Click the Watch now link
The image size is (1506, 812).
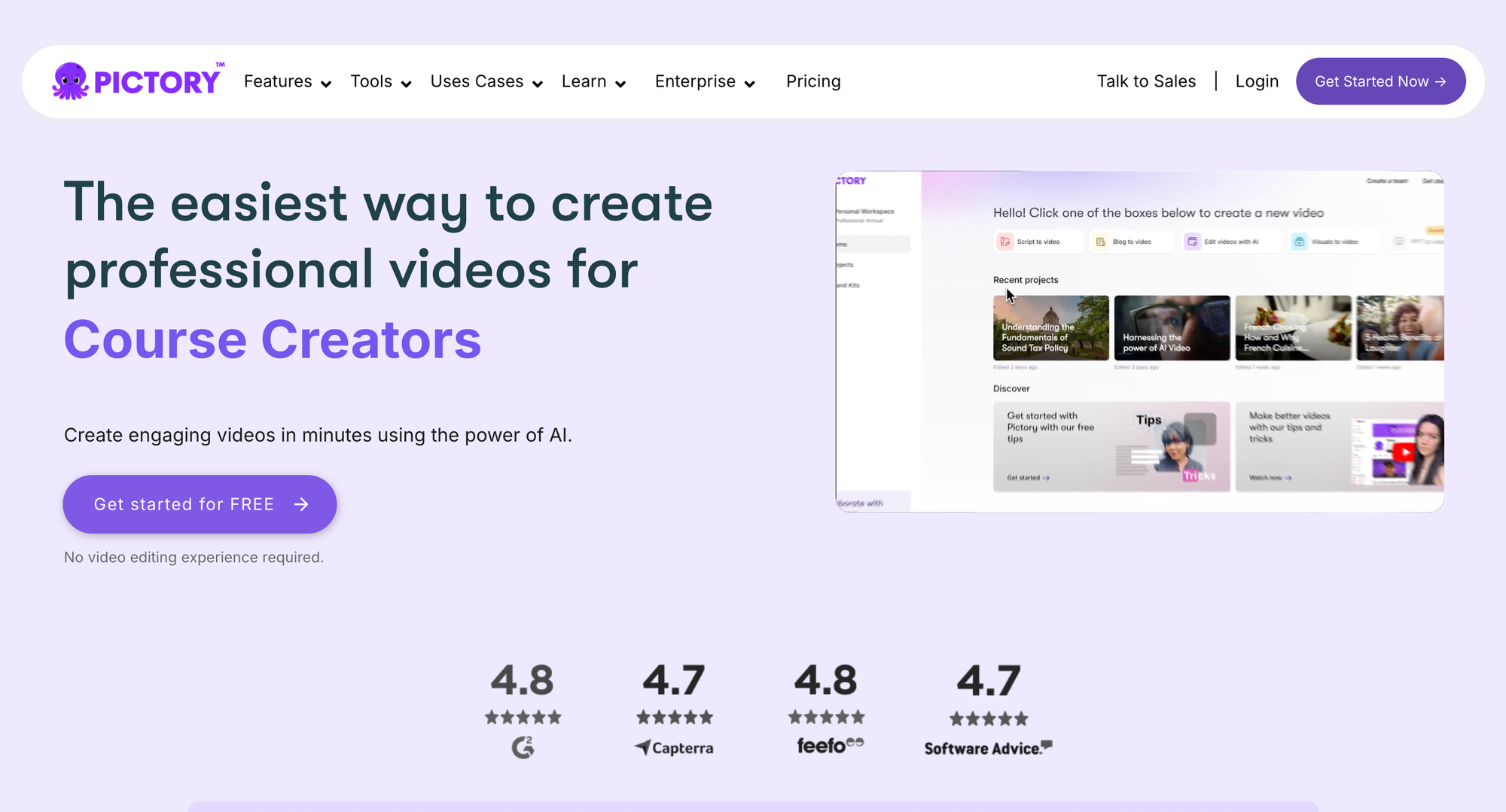pyautogui.click(x=1270, y=478)
